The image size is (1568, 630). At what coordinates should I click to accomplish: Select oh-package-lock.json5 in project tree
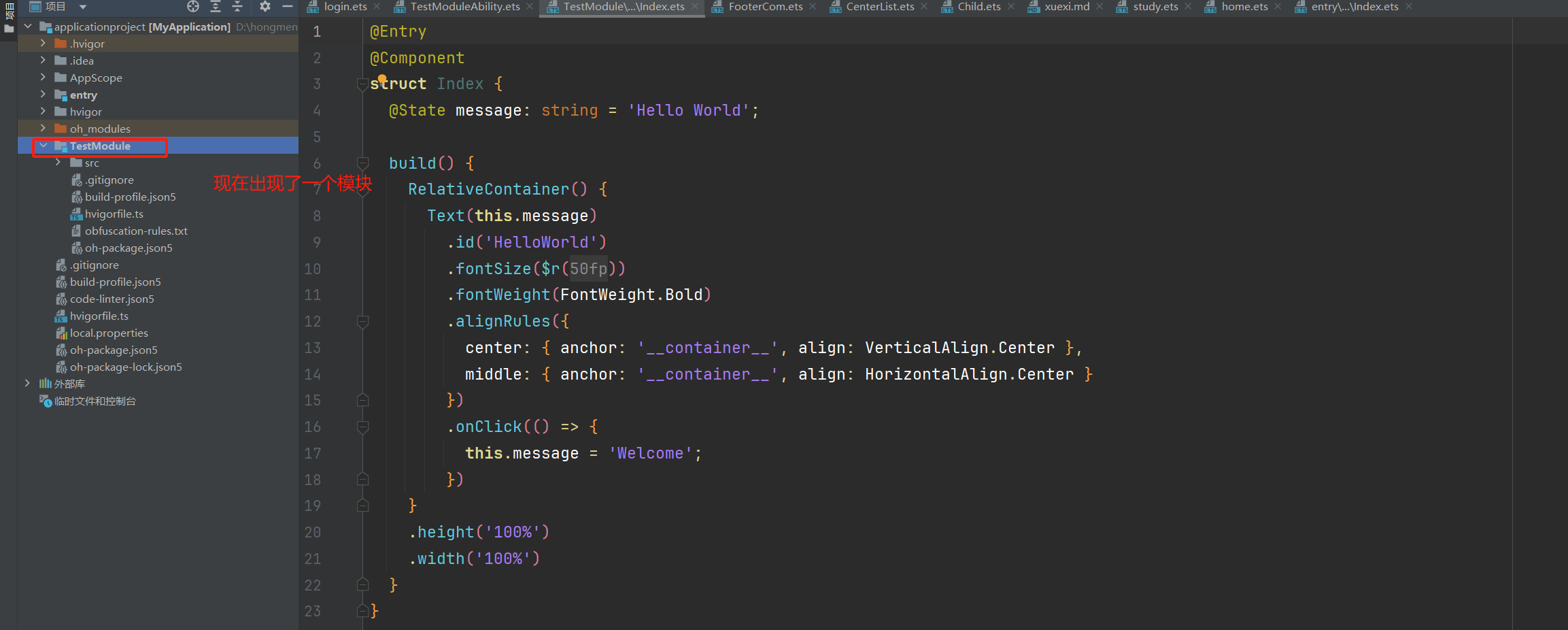click(x=126, y=367)
